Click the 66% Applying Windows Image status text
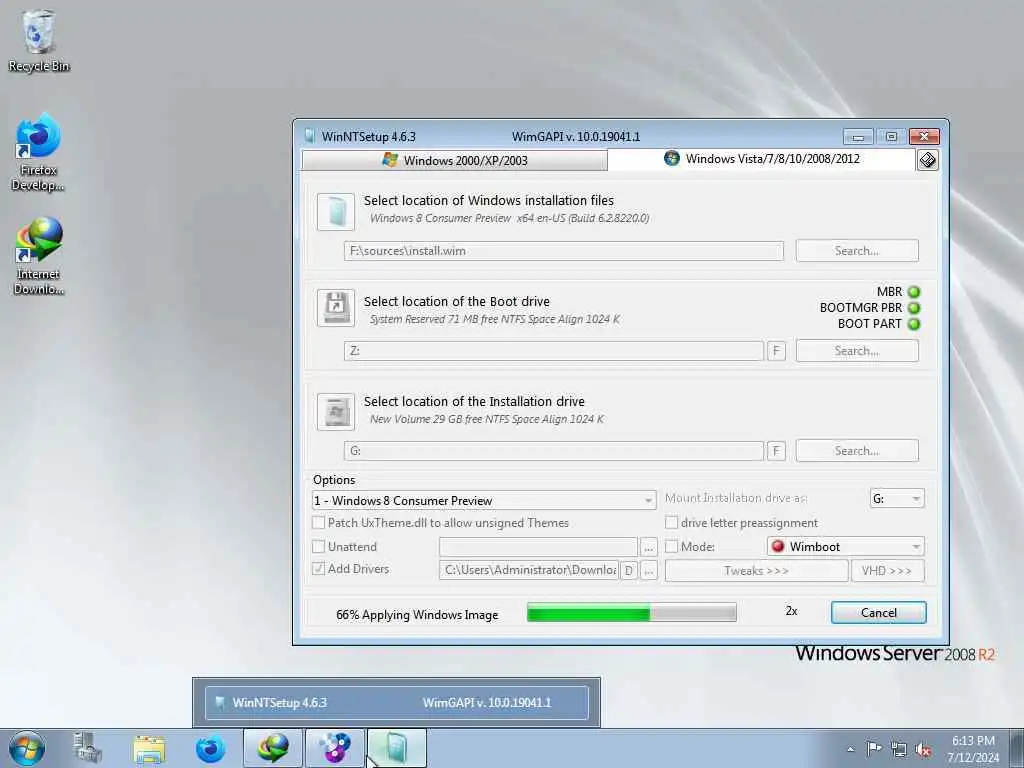 (x=417, y=615)
